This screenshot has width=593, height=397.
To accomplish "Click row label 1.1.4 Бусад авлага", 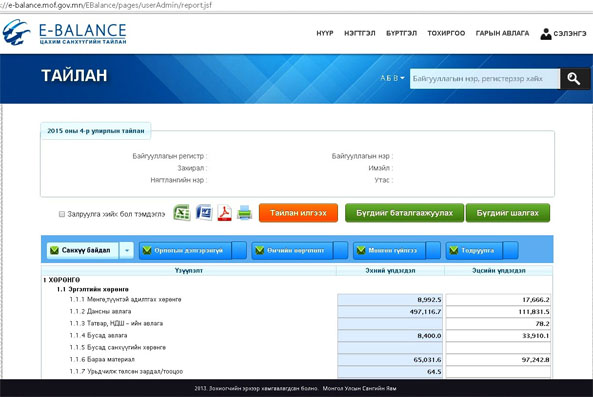I will coord(98,335).
